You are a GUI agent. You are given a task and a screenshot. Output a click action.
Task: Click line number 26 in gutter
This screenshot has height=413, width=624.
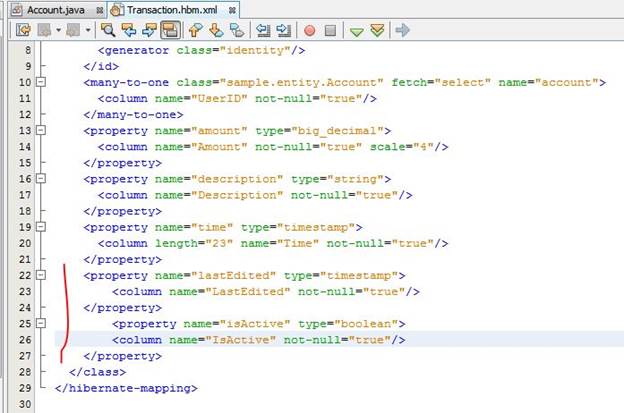(x=25, y=340)
